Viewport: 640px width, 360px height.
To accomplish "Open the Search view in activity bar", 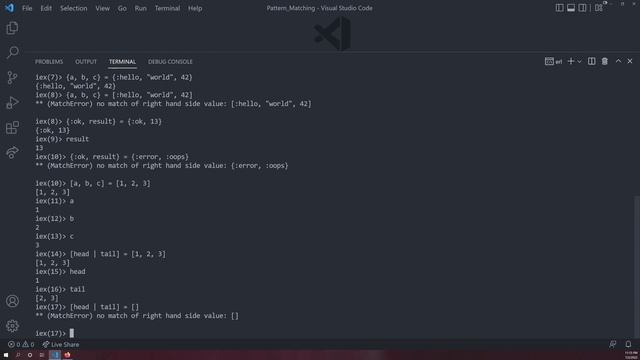I will pyautogui.click(x=12, y=52).
